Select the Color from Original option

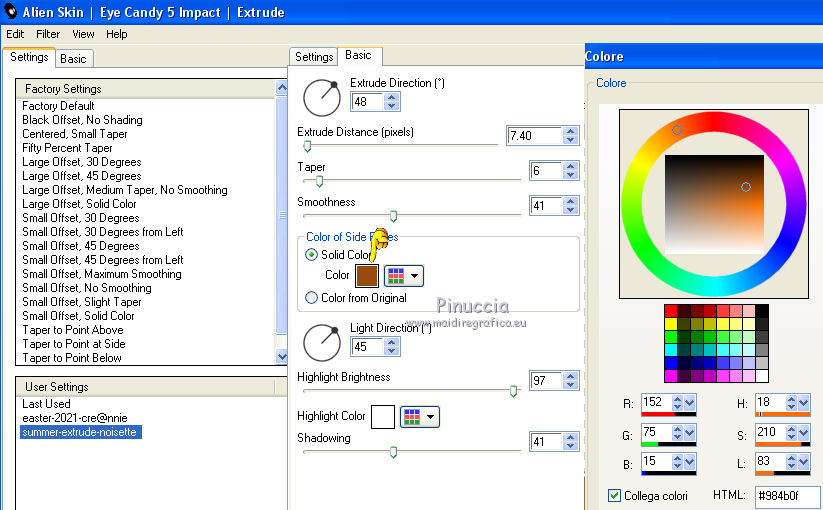(311, 298)
